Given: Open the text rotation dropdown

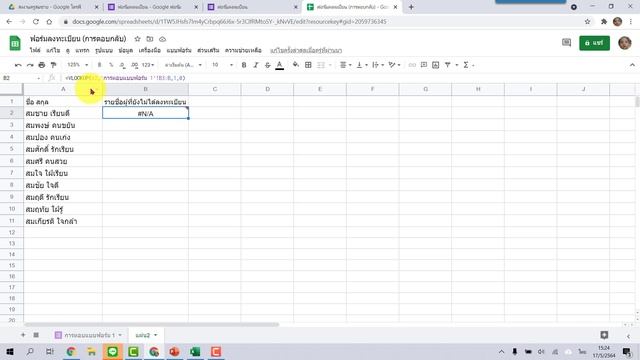Looking at the screenshot, I should (x=394, y=65).
